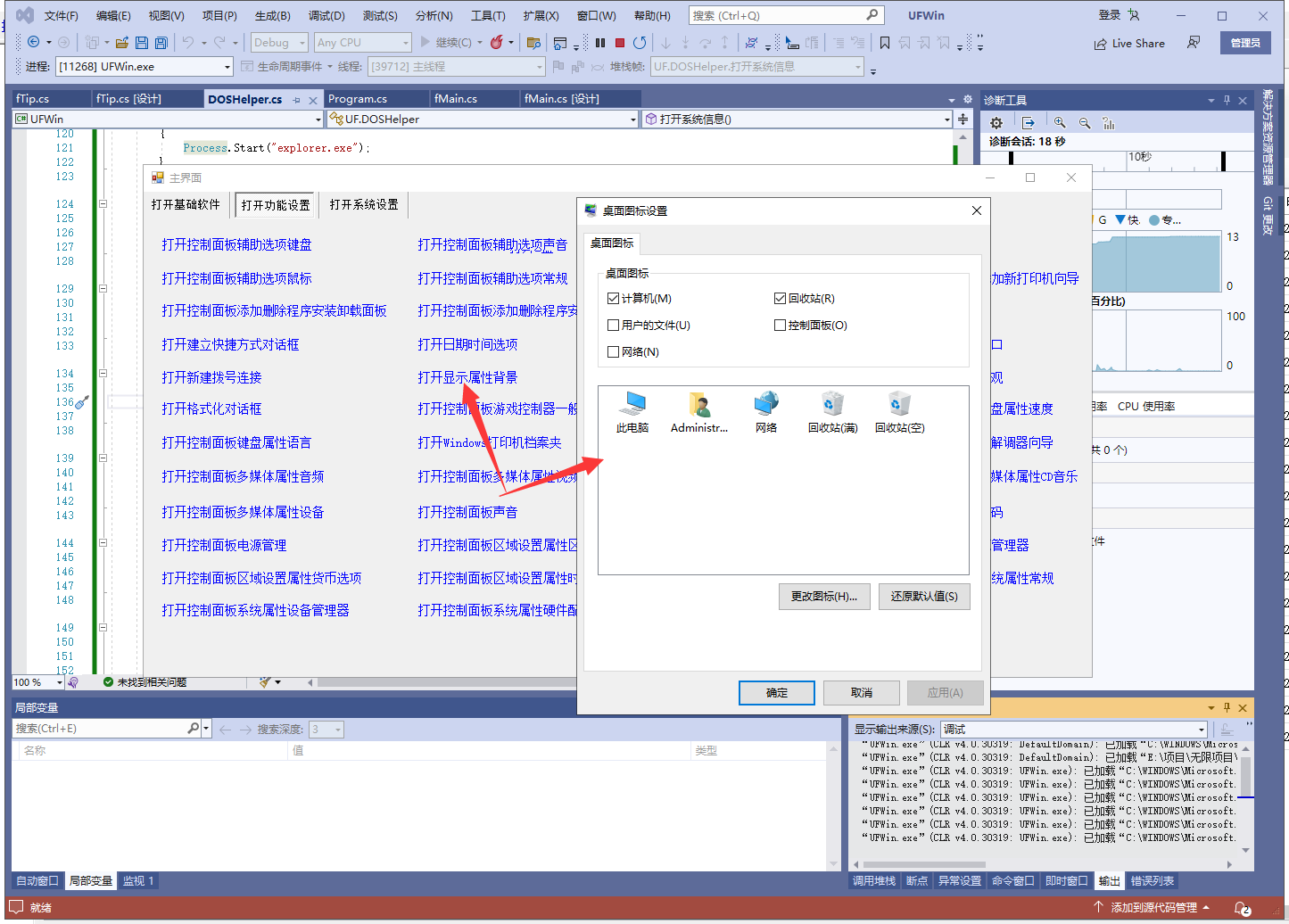The height and width of the screenshot is (924, 1289).
Task: Click the Step Into down arrow icon
Action: pos(665,42)
